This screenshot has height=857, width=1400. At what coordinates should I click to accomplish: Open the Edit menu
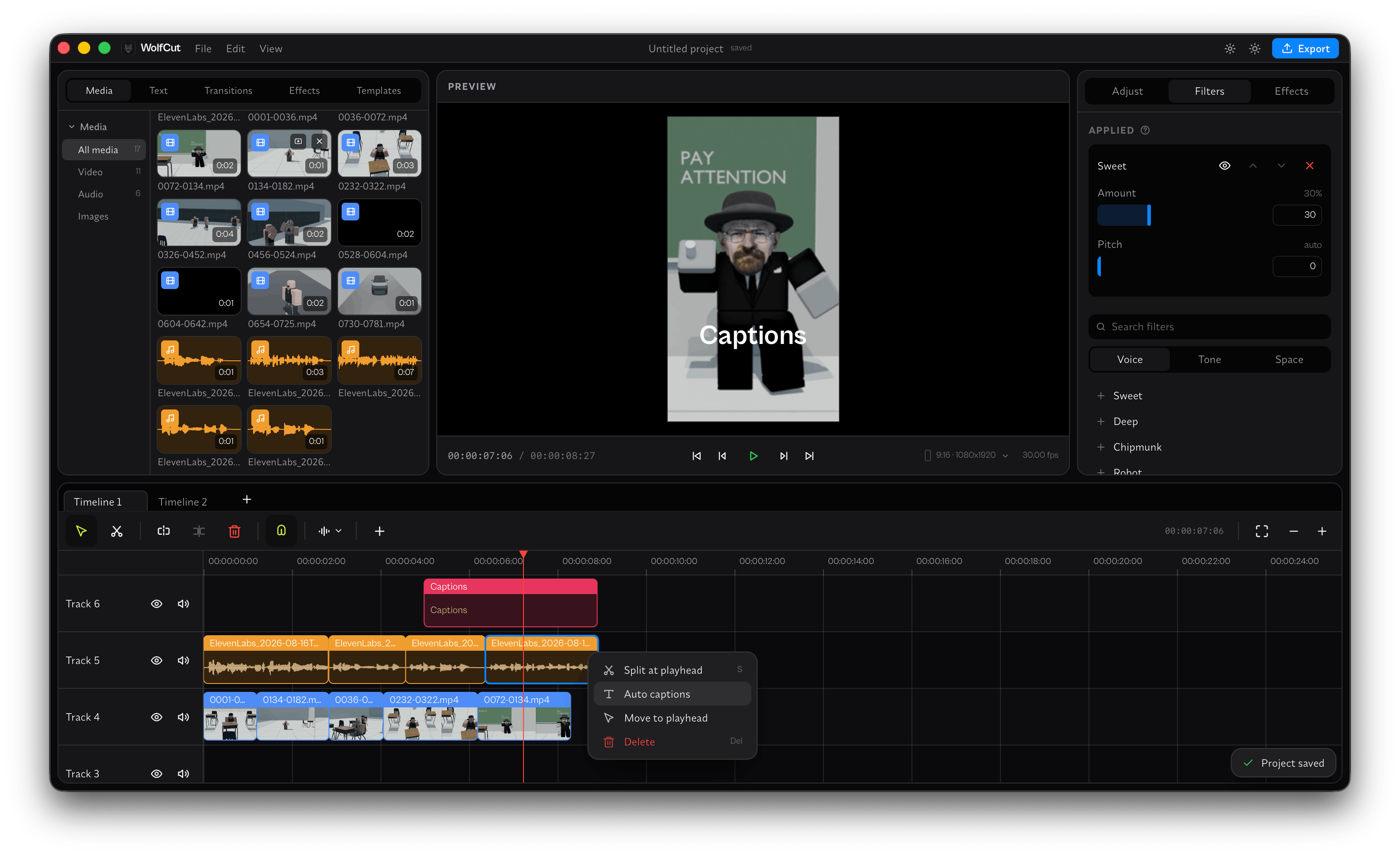pyautogui.click(x=235, y=48)
